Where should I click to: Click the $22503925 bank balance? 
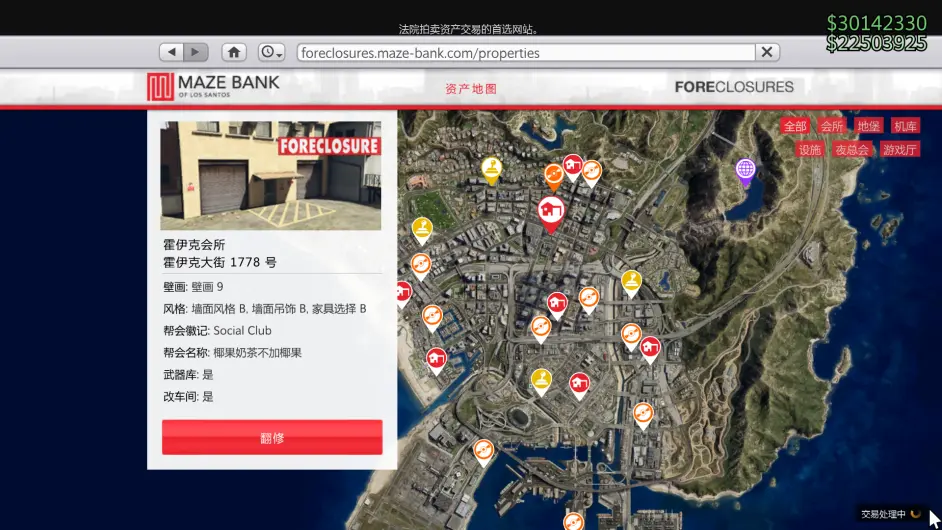(x=877, y=43)
